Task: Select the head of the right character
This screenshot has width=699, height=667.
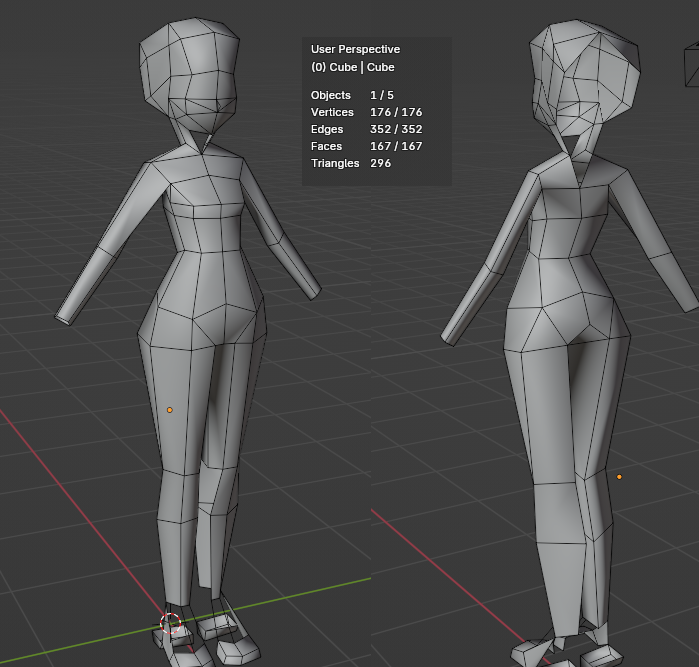Action: pos(578,75)
